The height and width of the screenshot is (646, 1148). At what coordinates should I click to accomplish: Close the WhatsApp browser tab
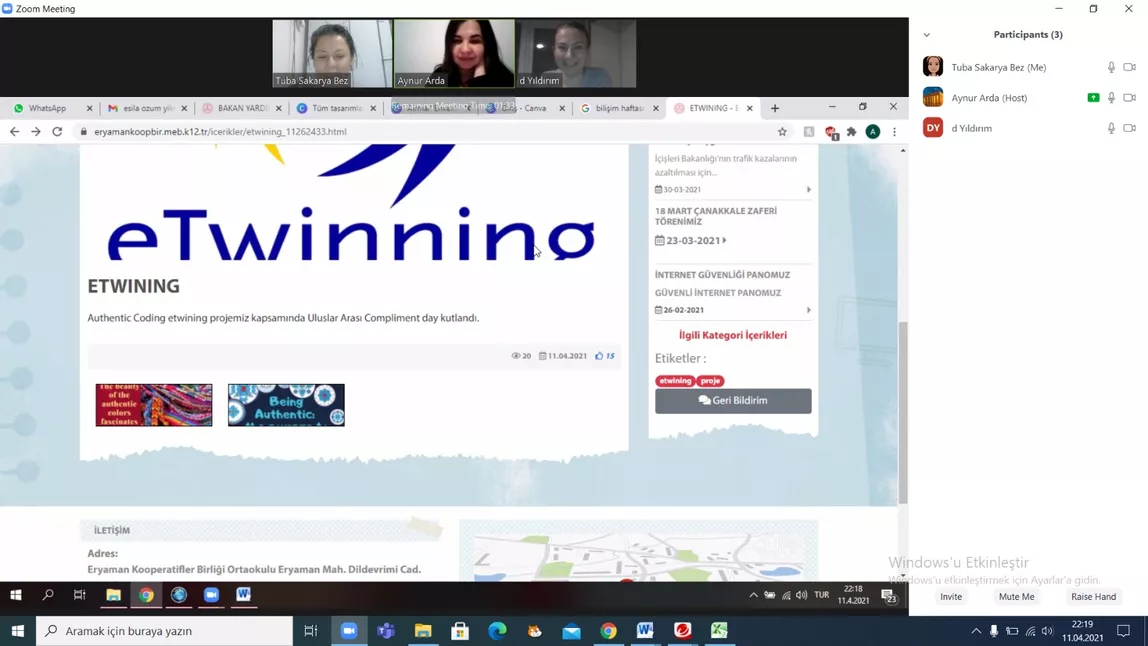pyautogui.click(x=89, y=108)
